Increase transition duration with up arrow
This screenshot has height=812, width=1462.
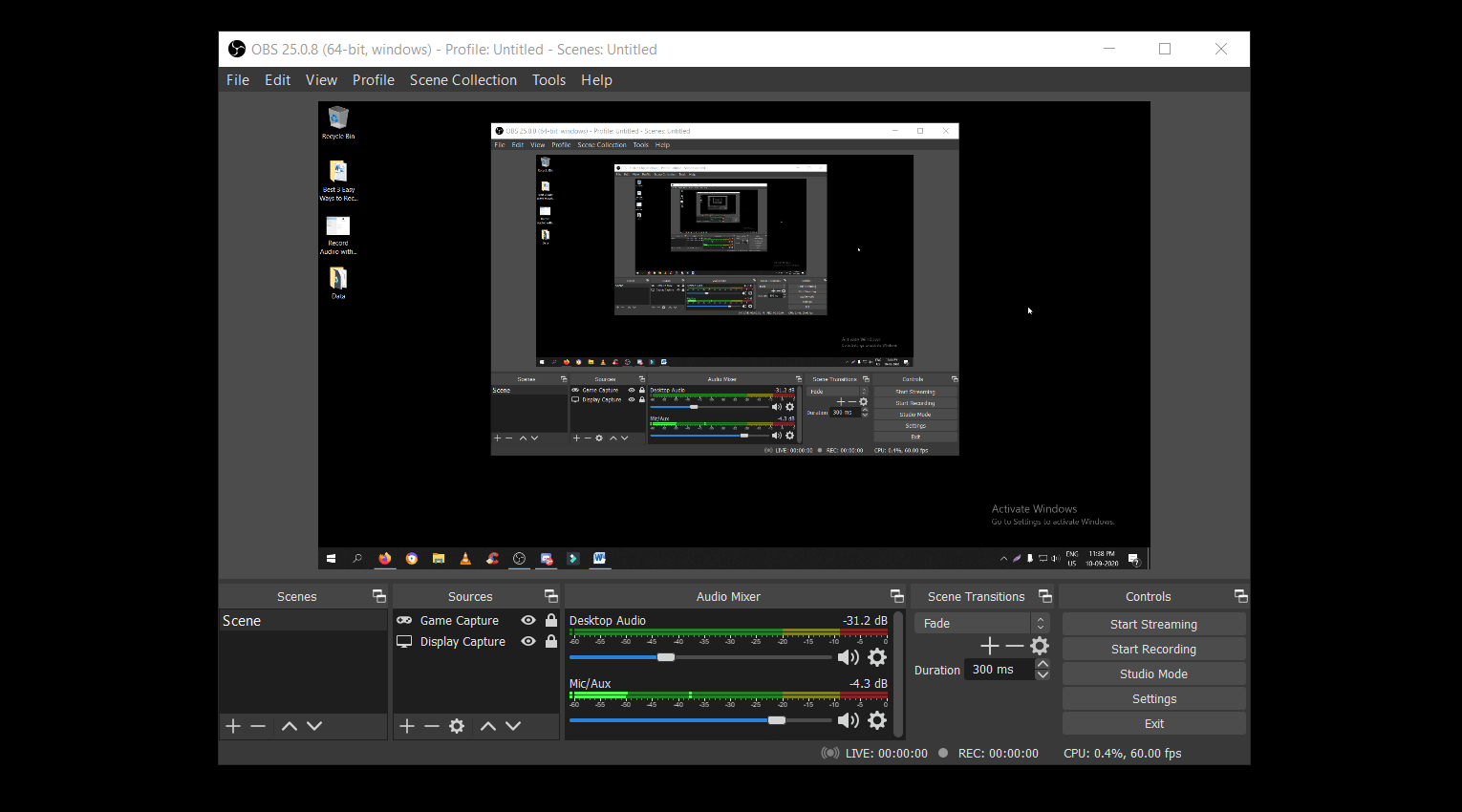(x=1043, y=664)
